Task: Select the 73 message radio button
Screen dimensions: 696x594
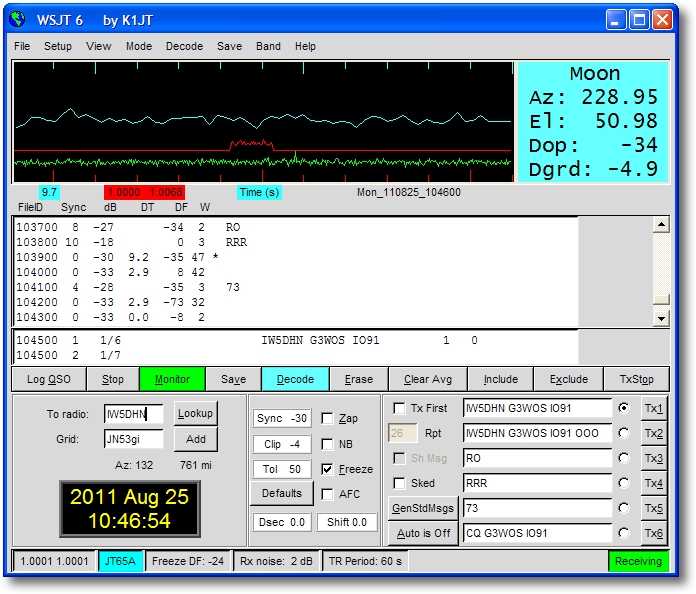Action: 624,508
